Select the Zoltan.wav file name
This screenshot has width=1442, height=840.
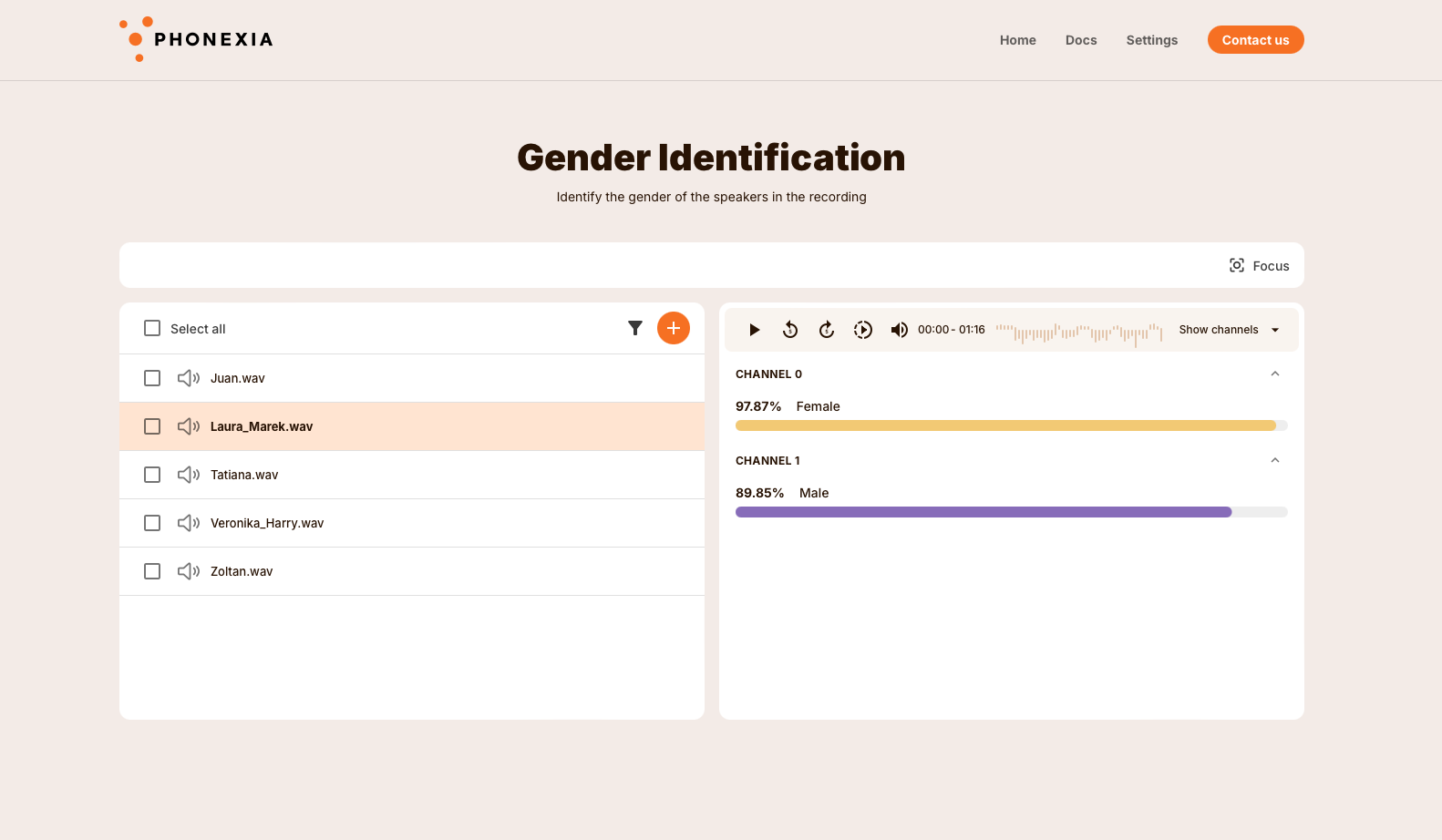coord(242,571)
